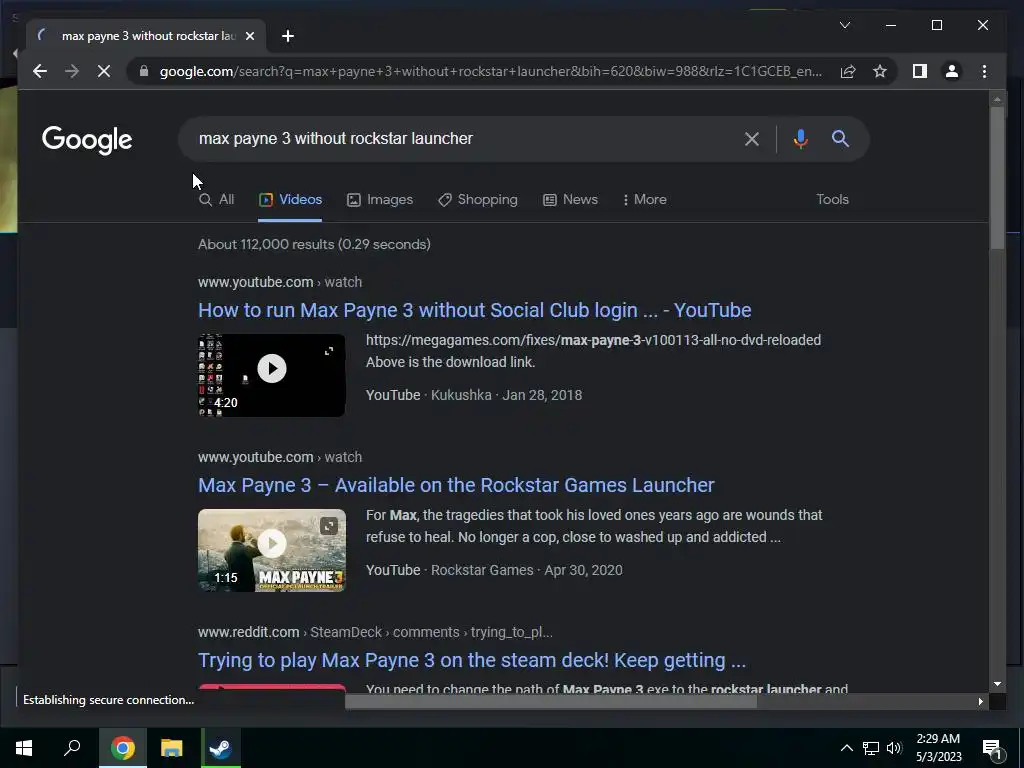Open the network status tray icon
1024x768 pixels.
(x=871, y=748)
